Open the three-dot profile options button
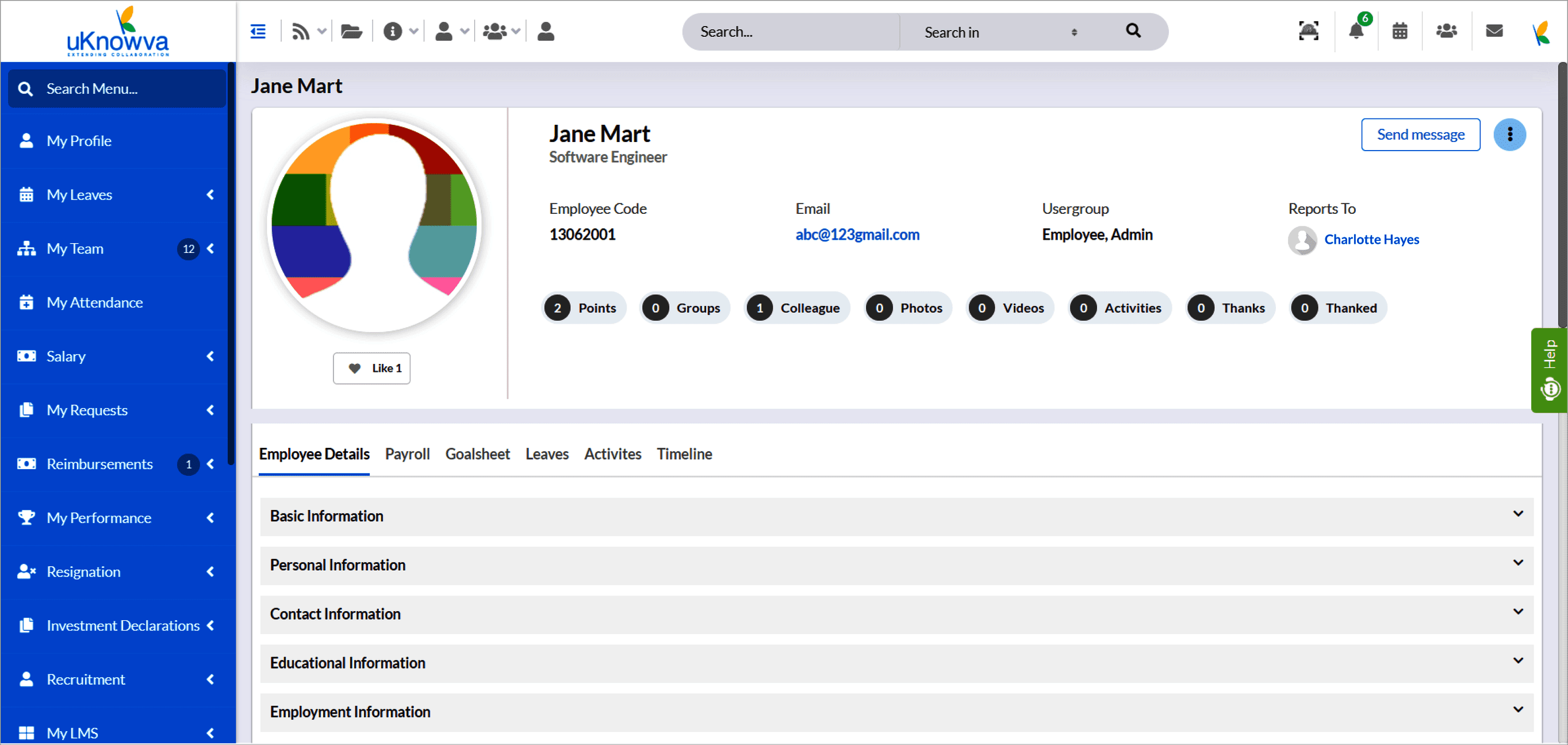This screenshot has height=745, width=1568. coord(1509,135)
